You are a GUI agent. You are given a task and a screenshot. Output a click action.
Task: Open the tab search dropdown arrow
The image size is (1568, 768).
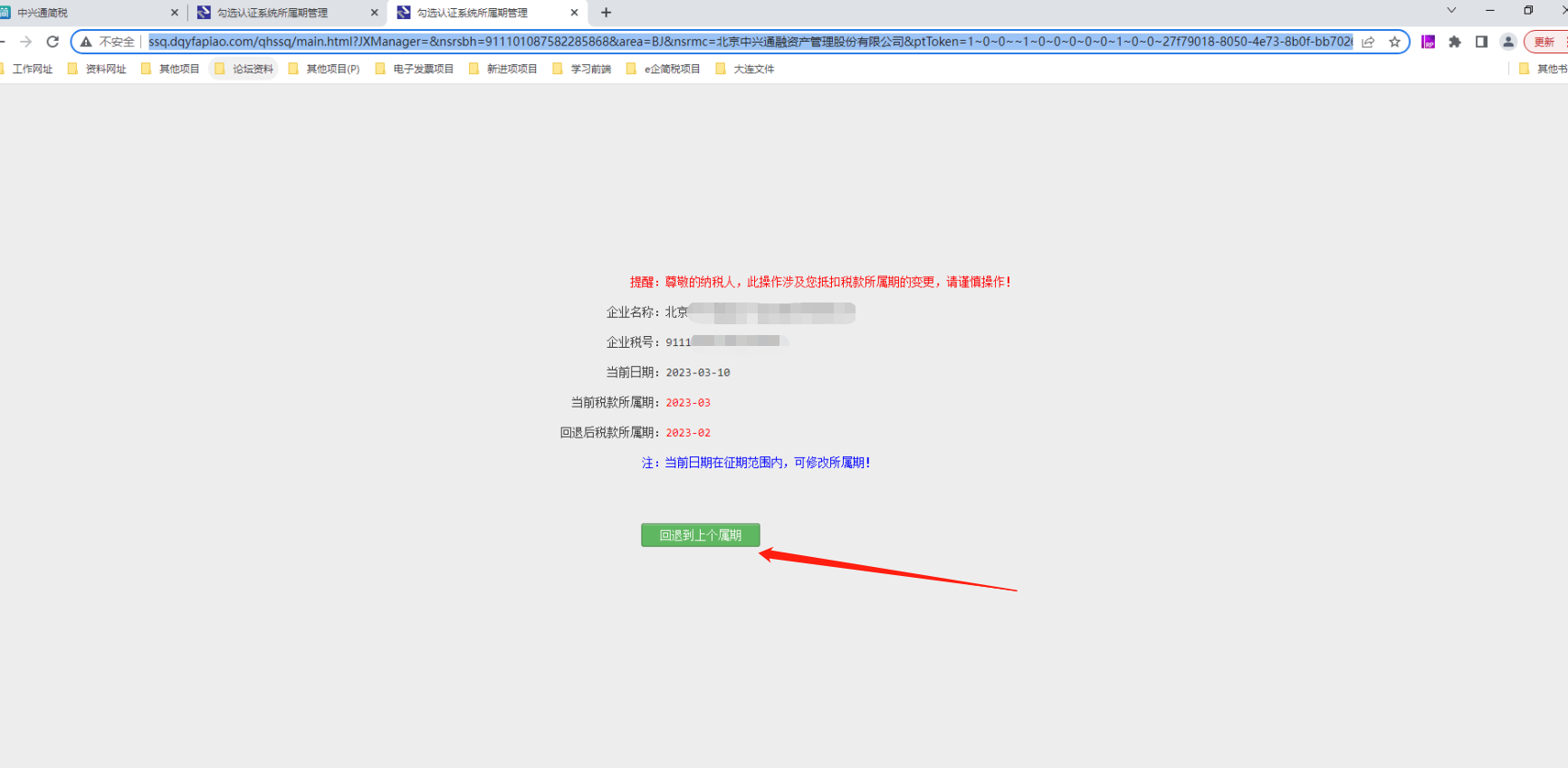click(x=1451, y=11)
